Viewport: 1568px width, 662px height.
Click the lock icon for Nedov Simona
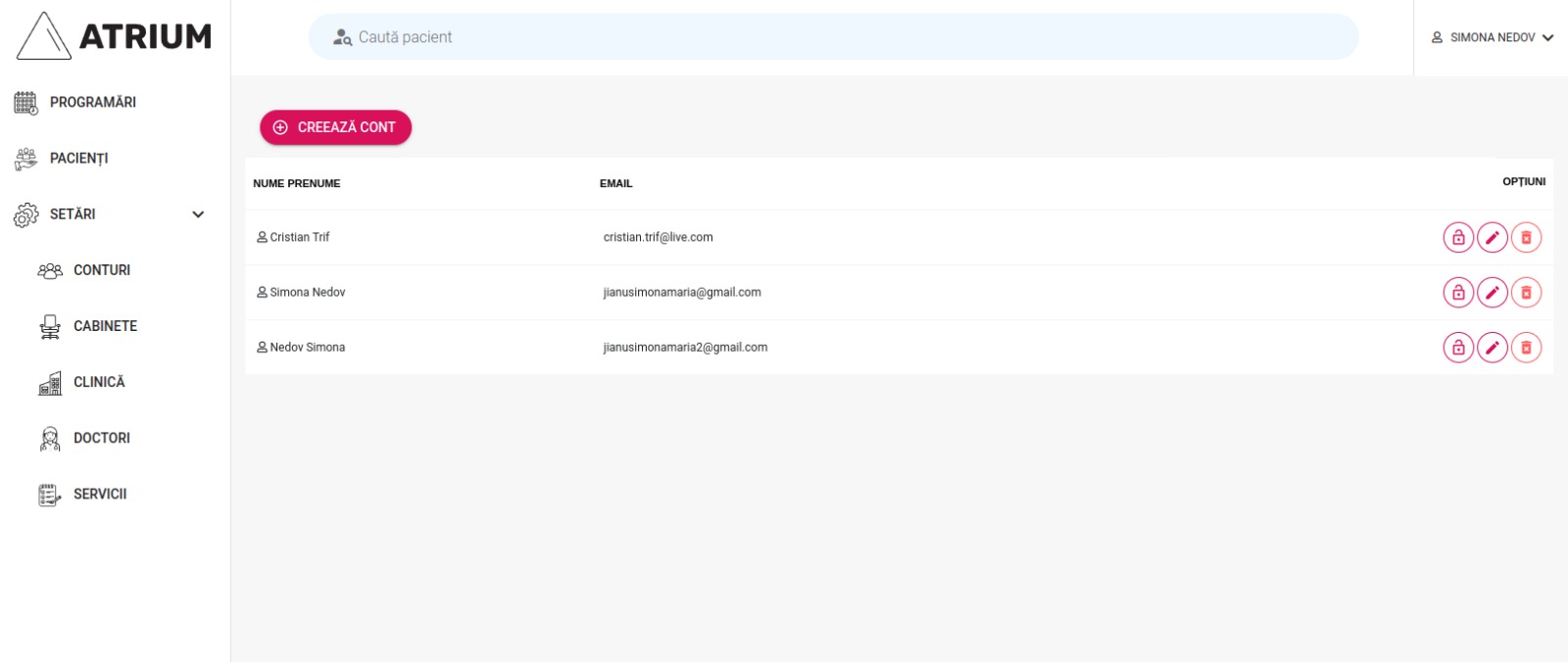[1458, 348]
